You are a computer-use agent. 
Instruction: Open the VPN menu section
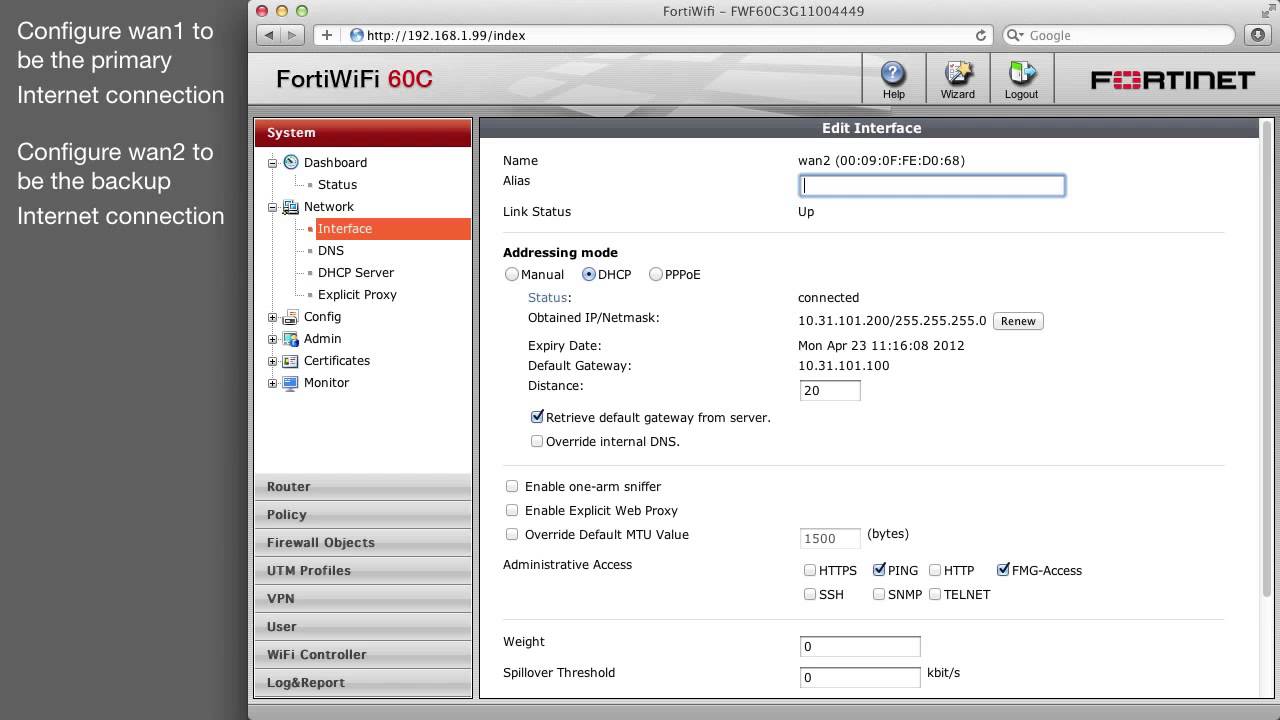pos(363,598)
